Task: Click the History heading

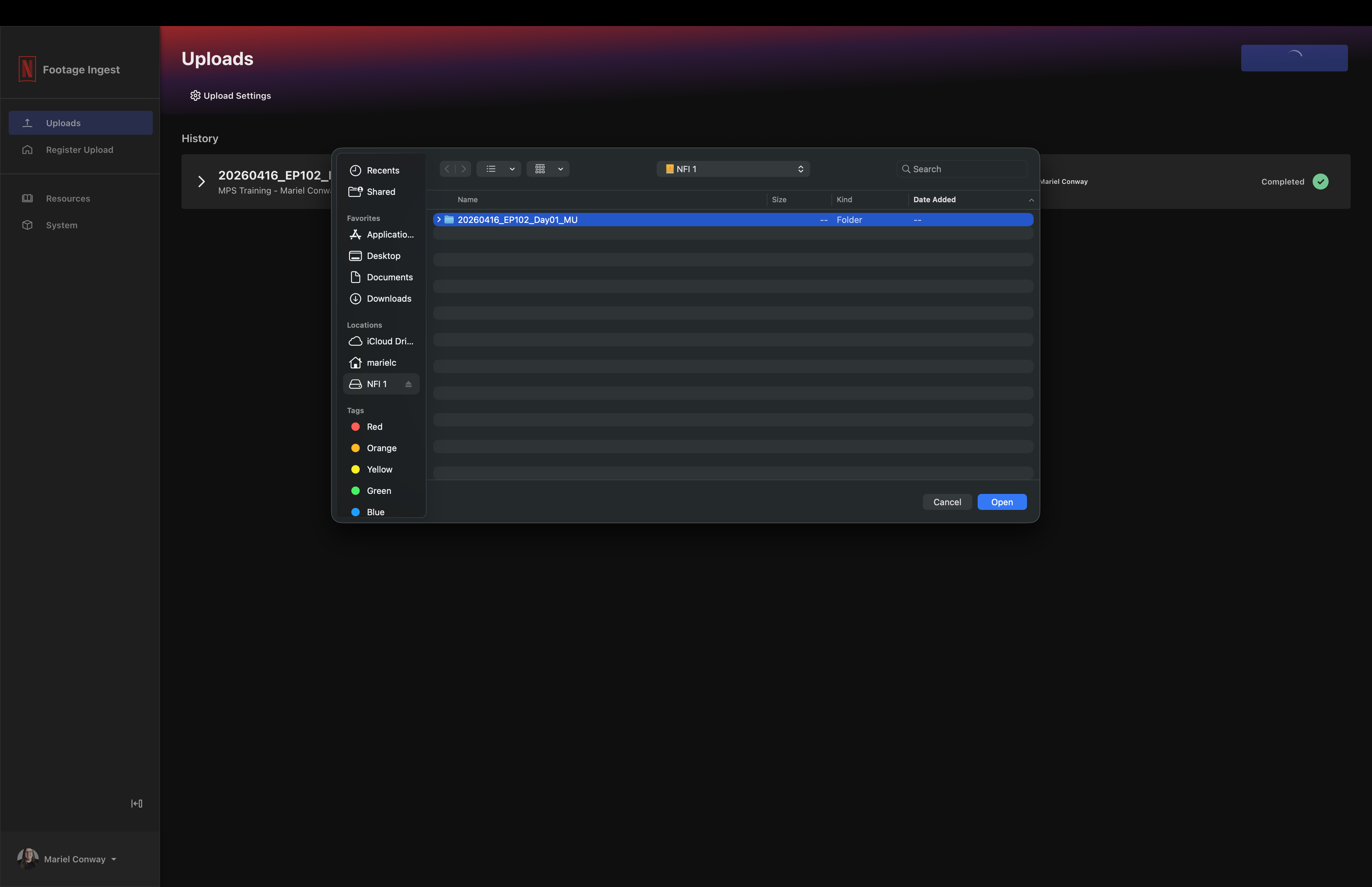Action: click(x=200, y=138)
